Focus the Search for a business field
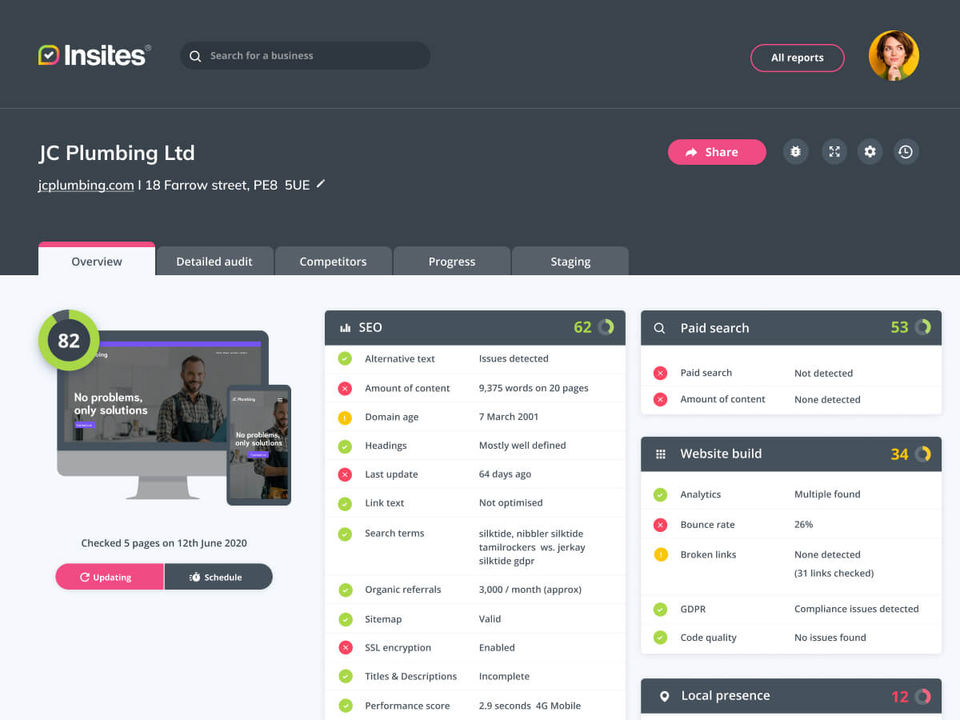 click(x=305, y=56)
